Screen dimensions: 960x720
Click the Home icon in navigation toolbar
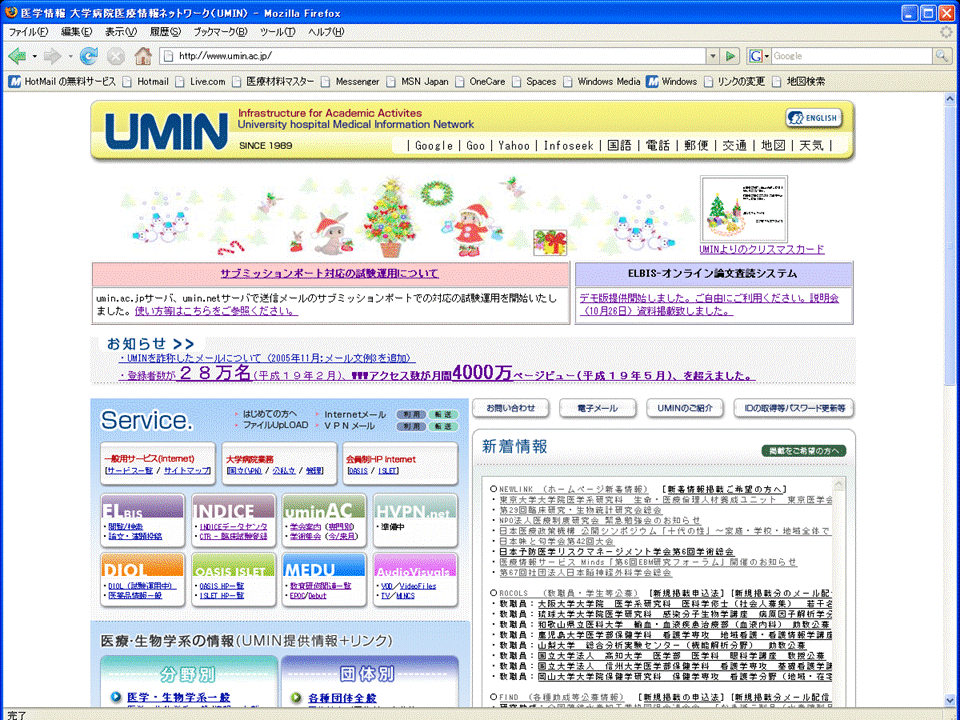143,56
